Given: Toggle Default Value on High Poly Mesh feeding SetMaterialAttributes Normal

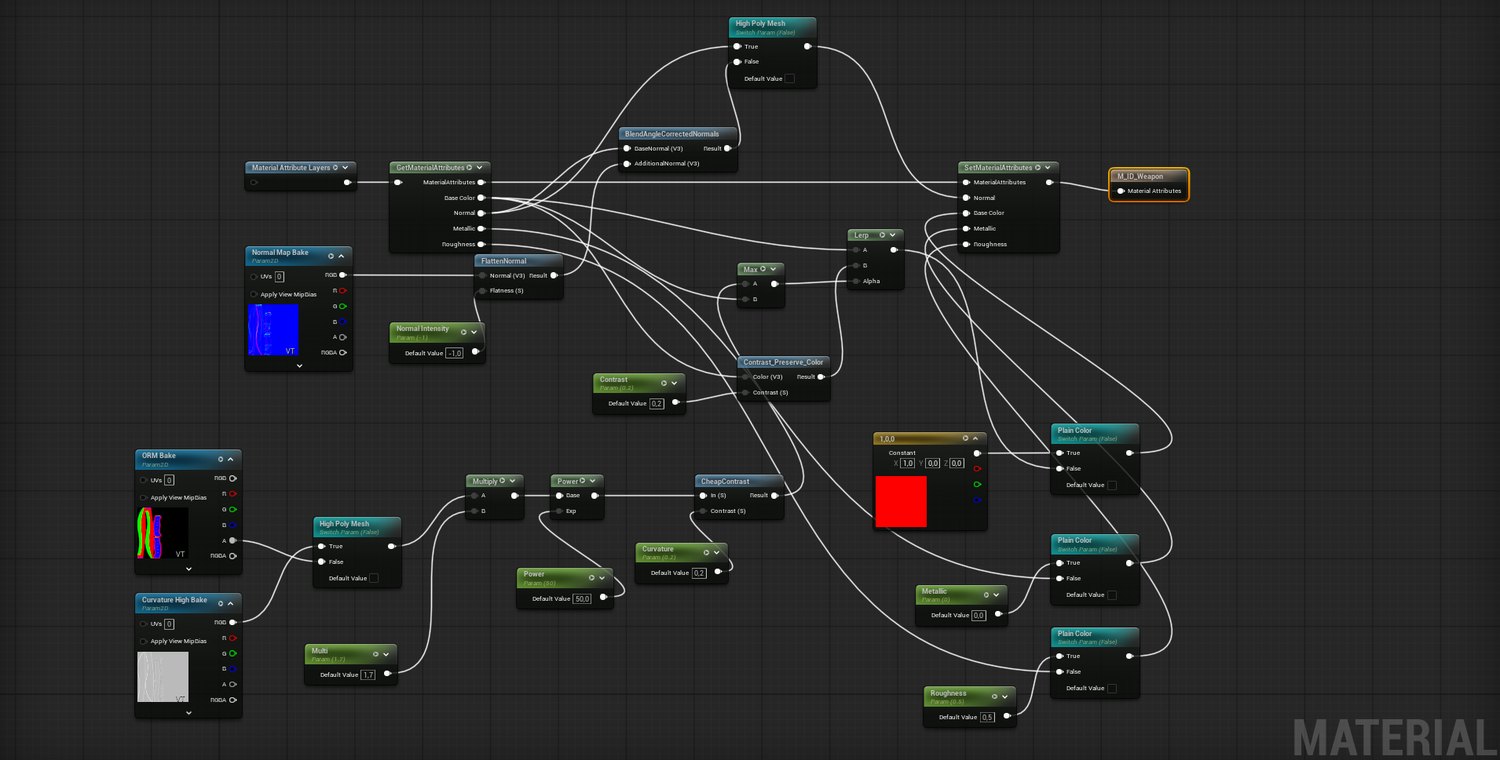Looking at the screenshot, I should tap(790, 78).
